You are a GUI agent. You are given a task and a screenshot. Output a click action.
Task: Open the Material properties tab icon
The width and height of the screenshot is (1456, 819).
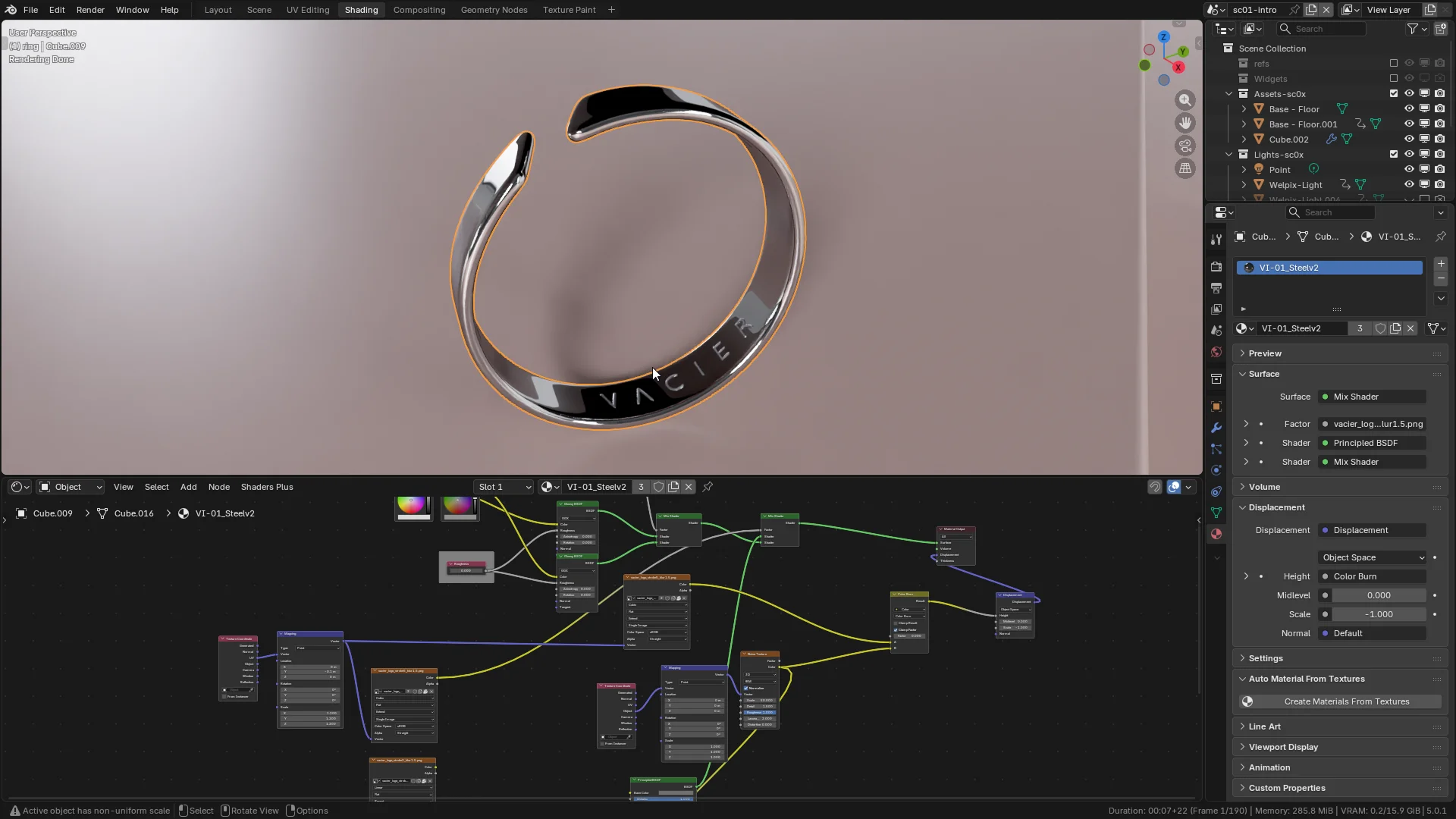[1216, 534]
